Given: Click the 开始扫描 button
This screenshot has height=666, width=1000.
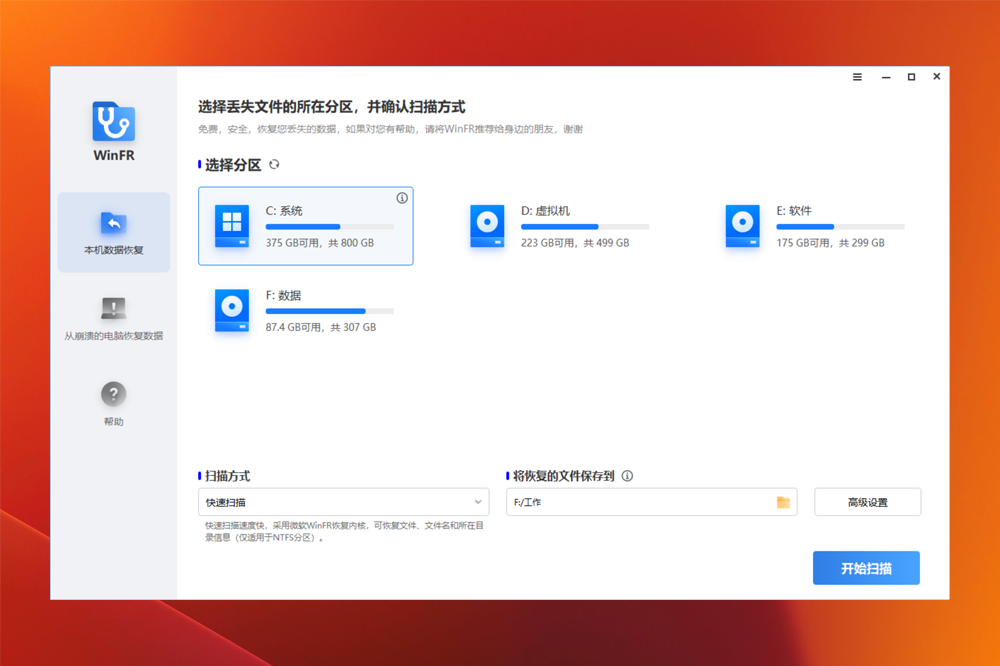Looking at the screenshot, I should (866, 568).
